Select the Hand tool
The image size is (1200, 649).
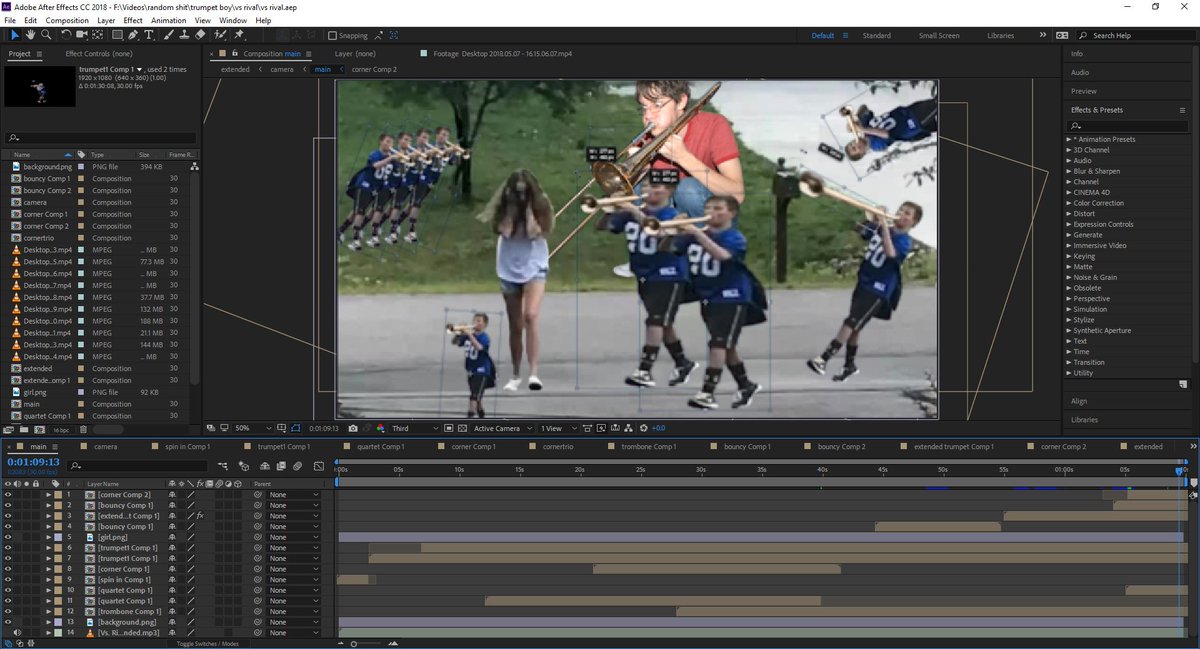coord(30,35)
